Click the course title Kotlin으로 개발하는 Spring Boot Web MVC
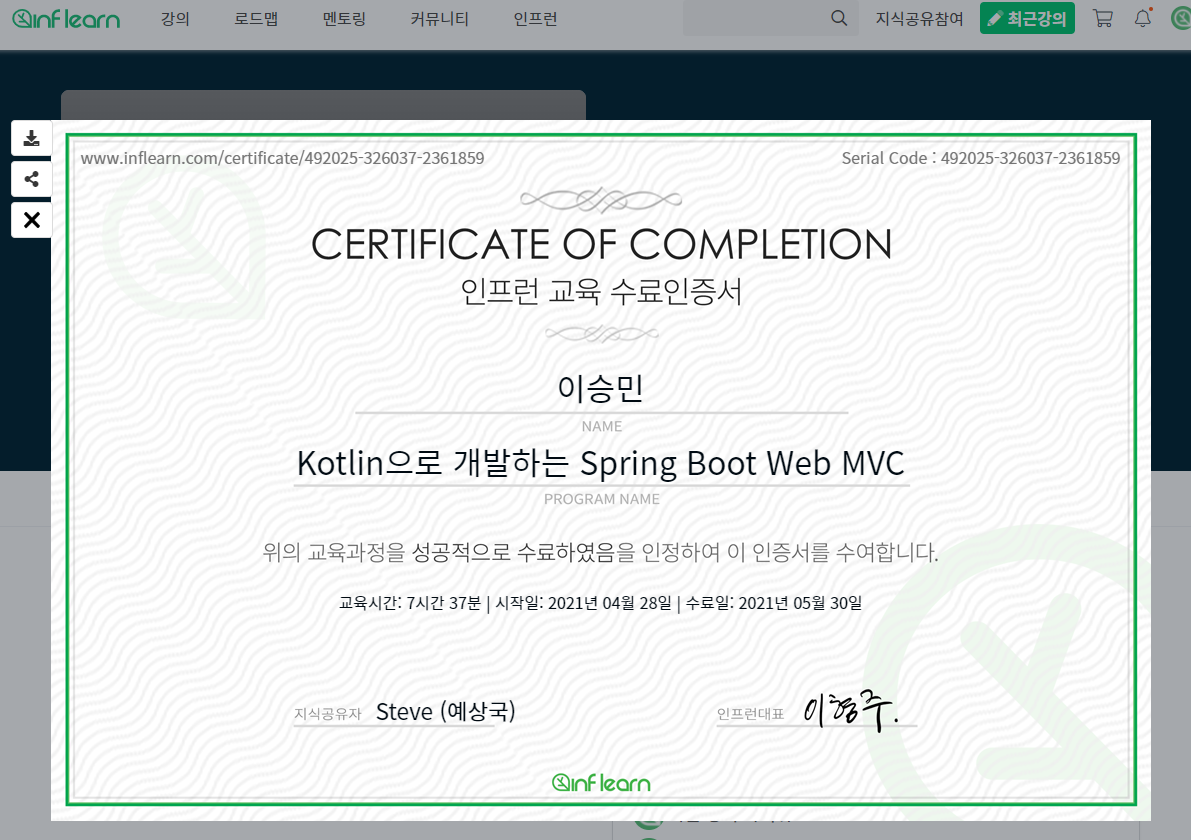 click(601, 463)
